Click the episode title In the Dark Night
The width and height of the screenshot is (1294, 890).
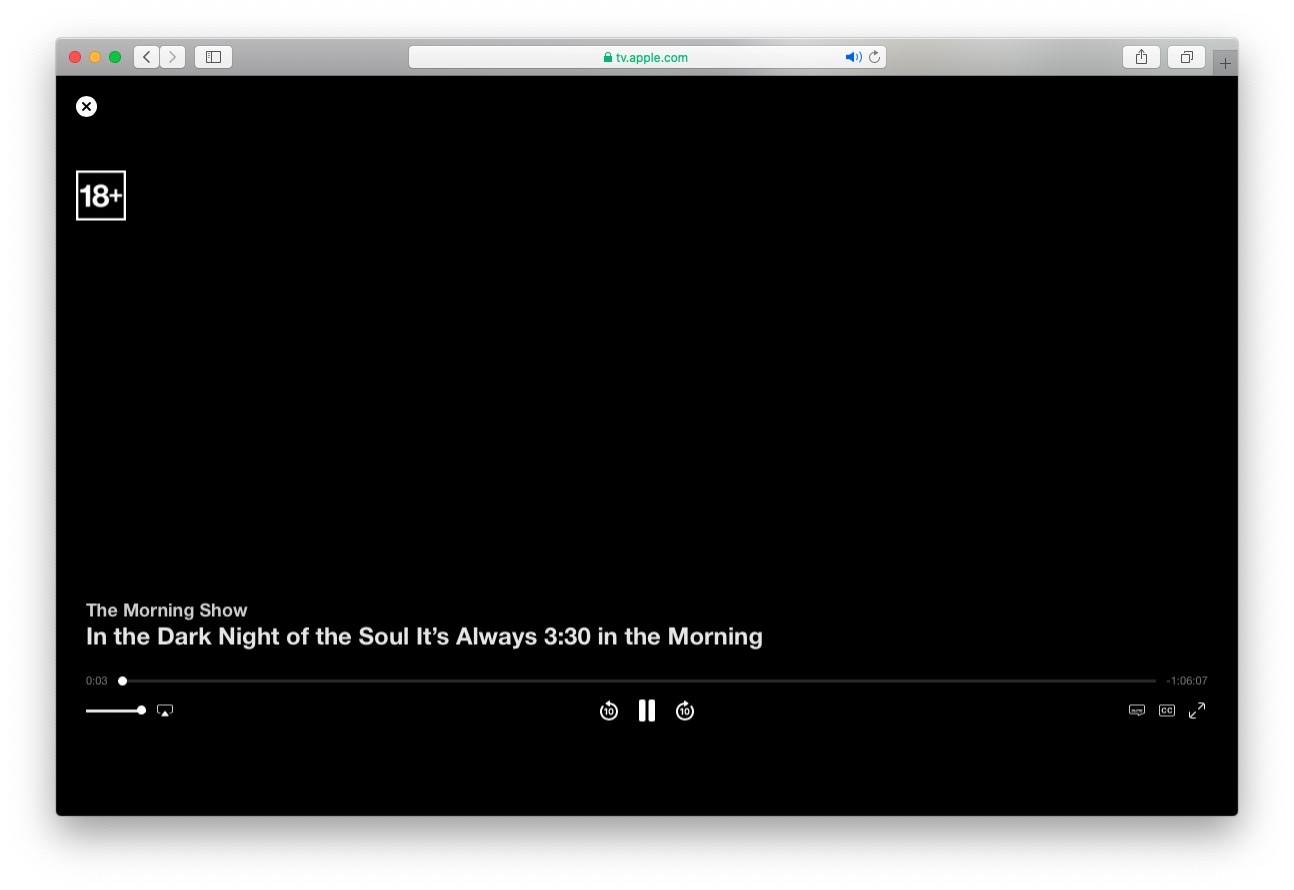pyautogui.click(x=424, y=636)
